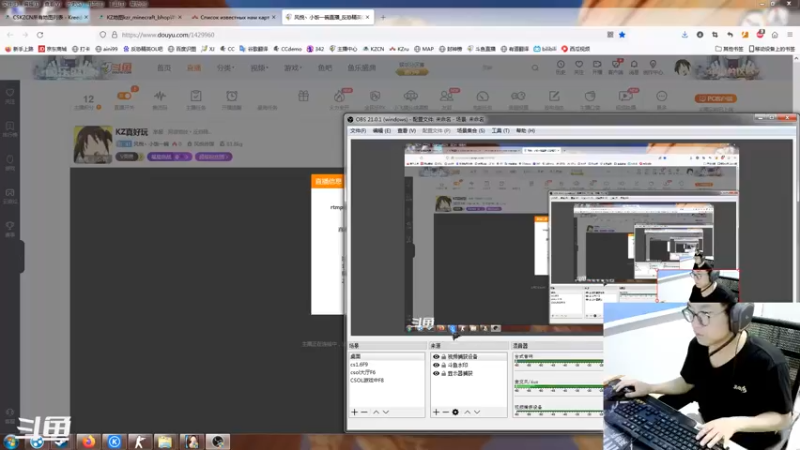Toggle the lock on the 显示器捕获 source
This screenshot has width=800, height=450.
pyautogui.click(x=443, y=373)
